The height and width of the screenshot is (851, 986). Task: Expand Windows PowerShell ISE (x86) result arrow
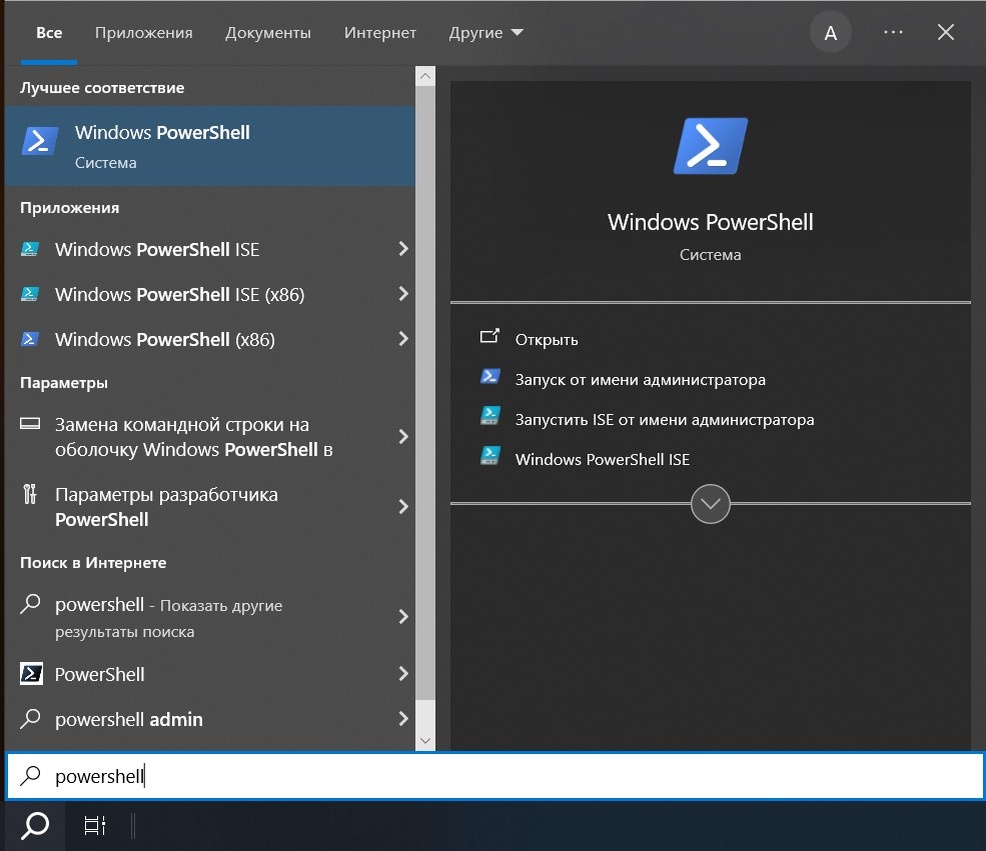click(x=403, y=294)
